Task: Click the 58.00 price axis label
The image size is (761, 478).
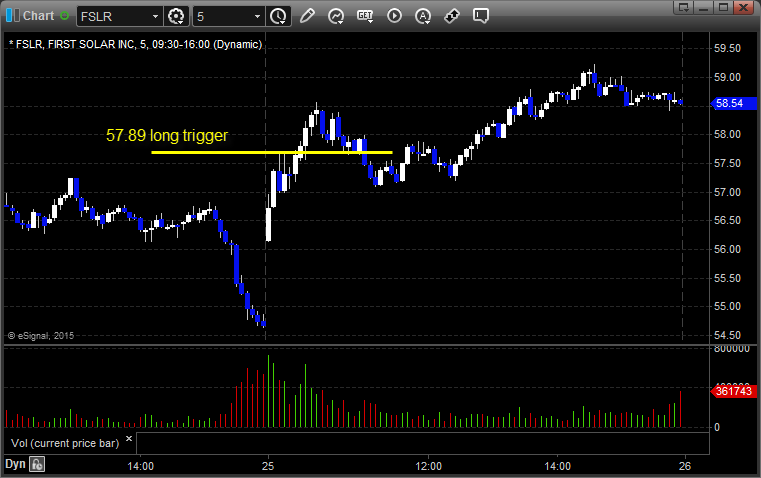Action: pos(728,134)
